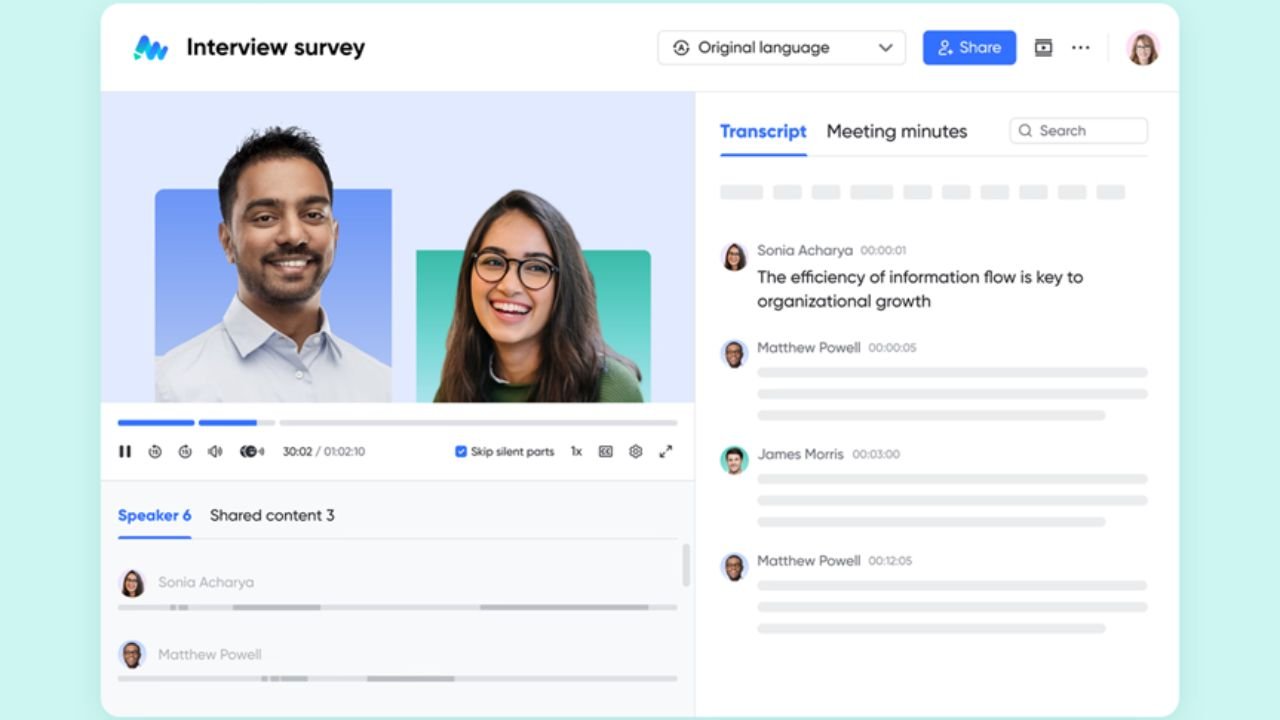Rewind 15 seconds using skip-back icon
The width and height of the screenshot is (1280, 720).
(153, 451)
